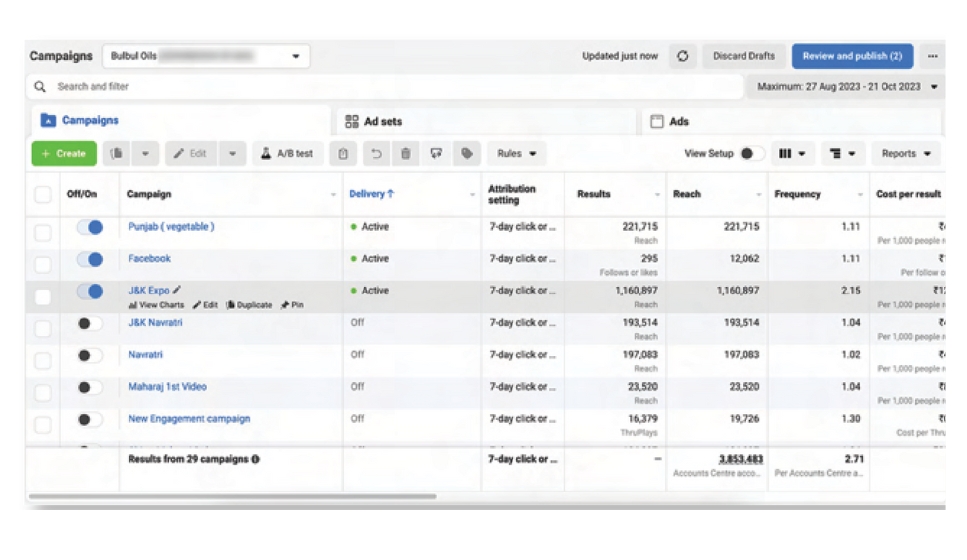This screenshot has height=560, width=967.
Task: Enable the Navratri campaign toggle
Action: pos(90,356)
